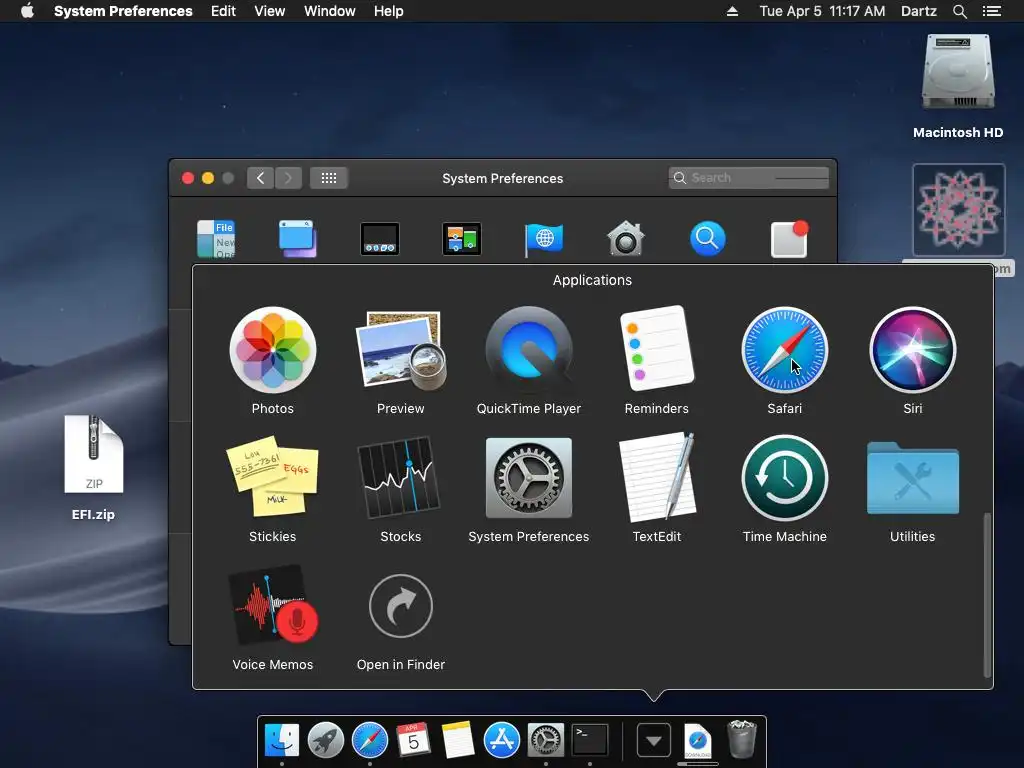1024x768 pixels.
Task: Open App Store in the Dock
Action: click(x=502, y=740)
